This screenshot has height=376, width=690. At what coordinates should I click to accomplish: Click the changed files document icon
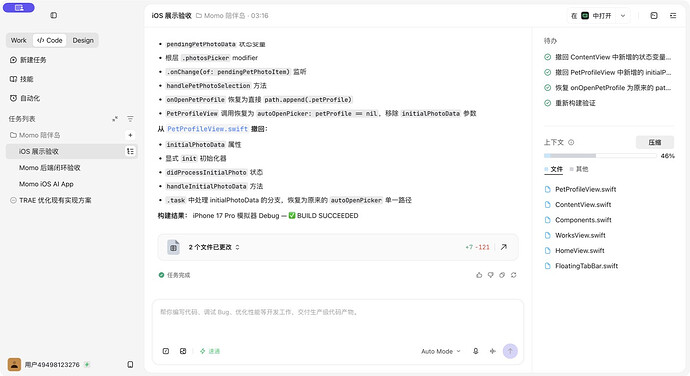pos(173,247)
